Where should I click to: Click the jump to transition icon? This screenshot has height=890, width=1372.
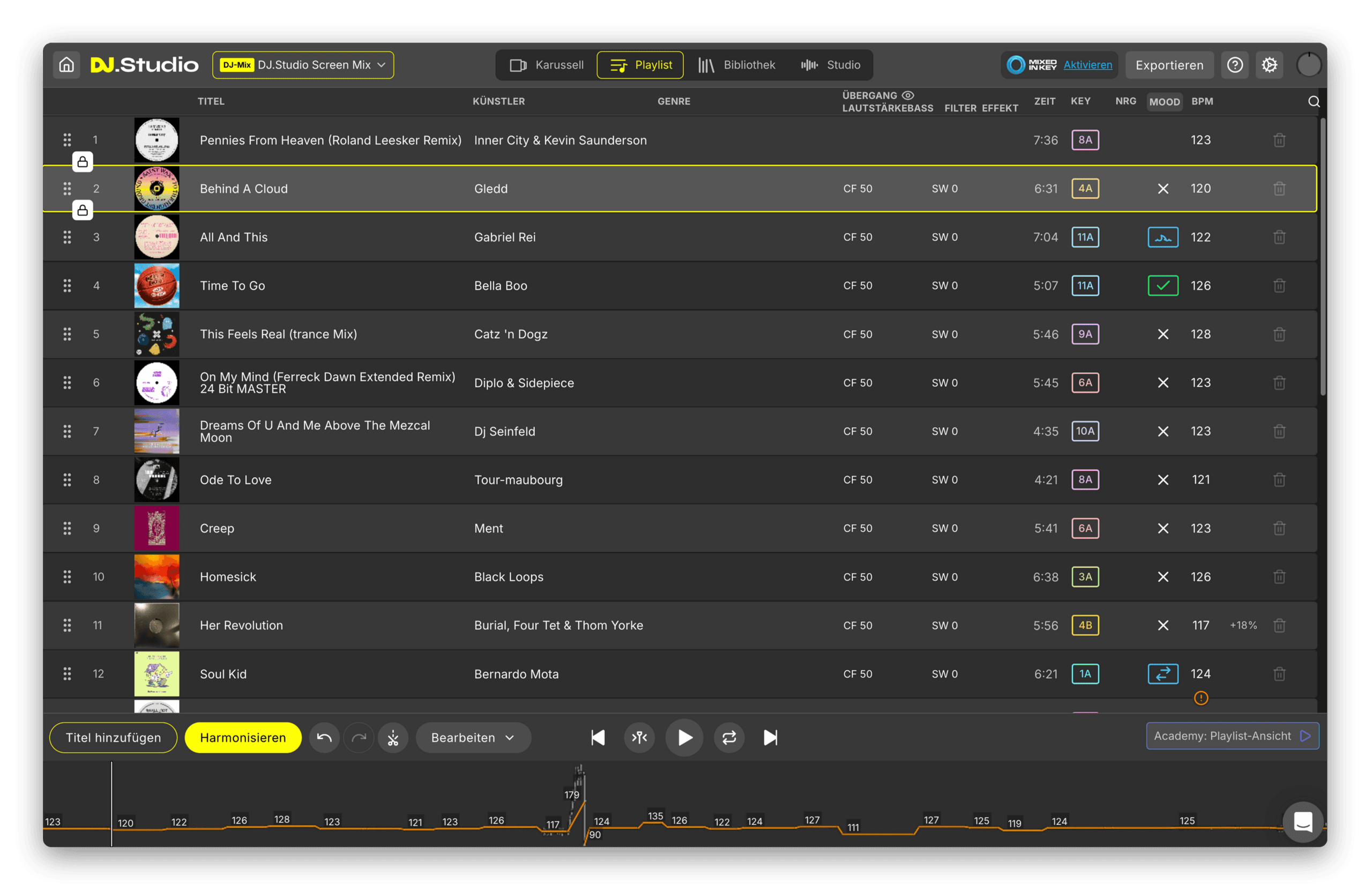[x=639, y=737]
